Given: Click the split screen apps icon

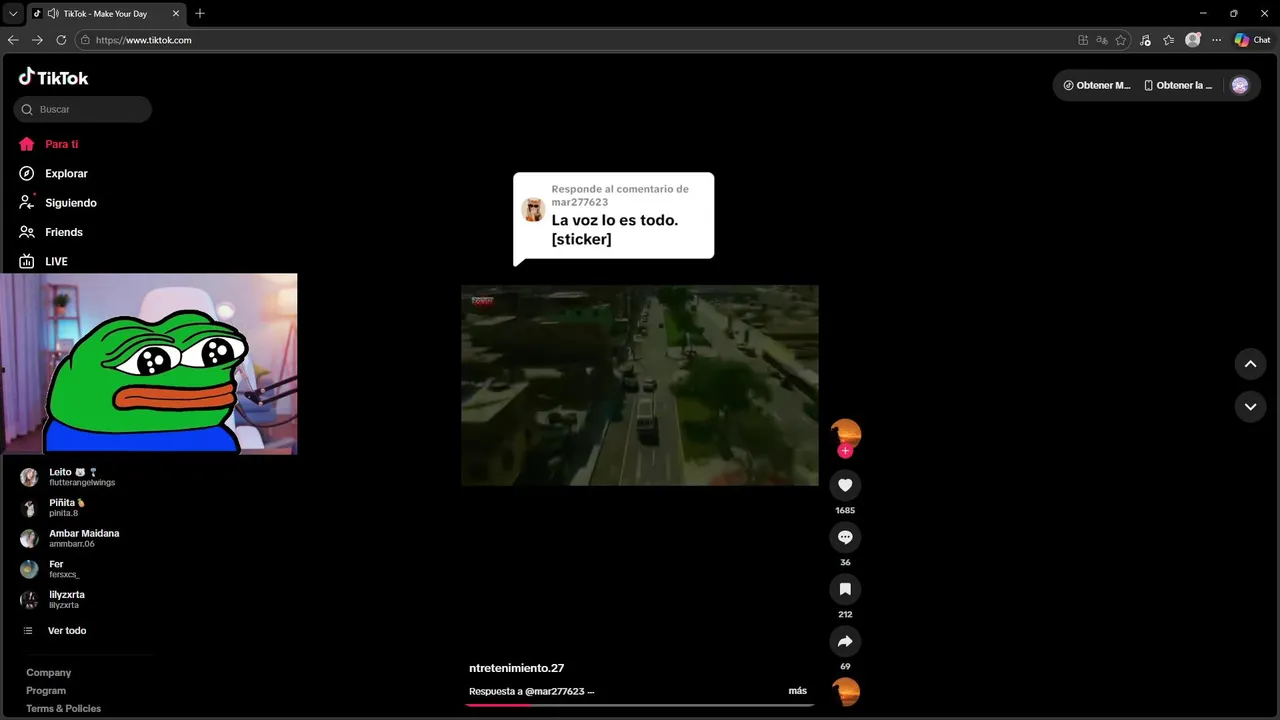Looking at the screenshot, I should click(1083, 40).
